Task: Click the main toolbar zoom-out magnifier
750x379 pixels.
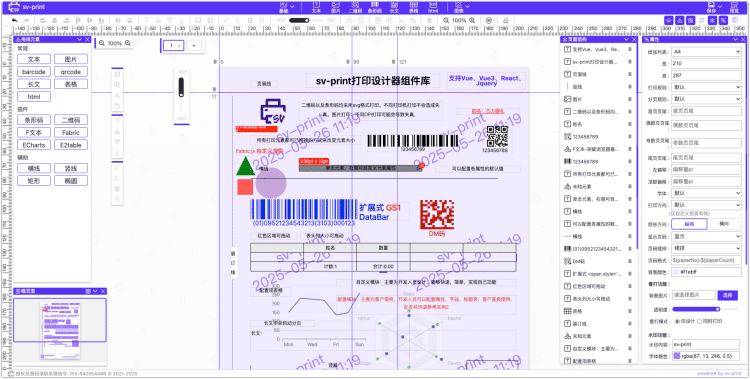Action: pyautogui.click(x=446, y=21)
